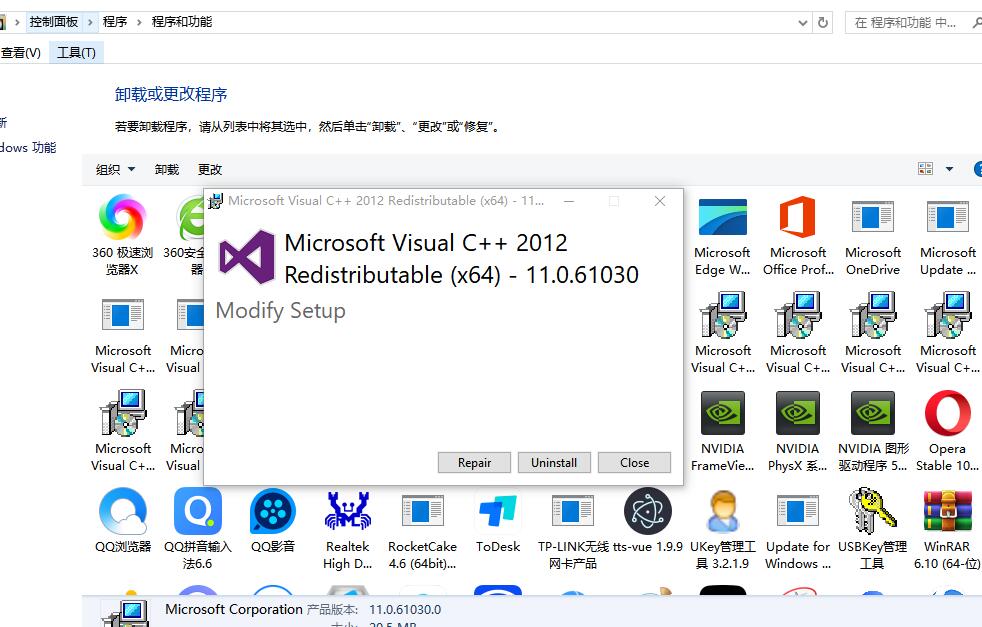Click the 卸载 toolbar command
Viewport: 982px width, 627px height.
167,170
